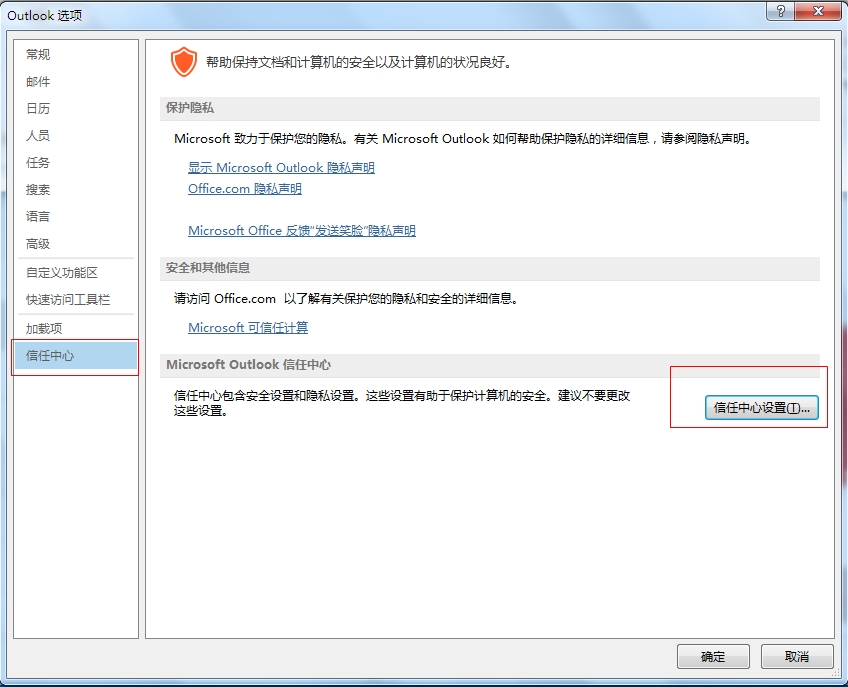Click the sentence starting Microsoft 致力于保护您的隐私
This screenshot has height=687, width=848.
coord(463,139)
